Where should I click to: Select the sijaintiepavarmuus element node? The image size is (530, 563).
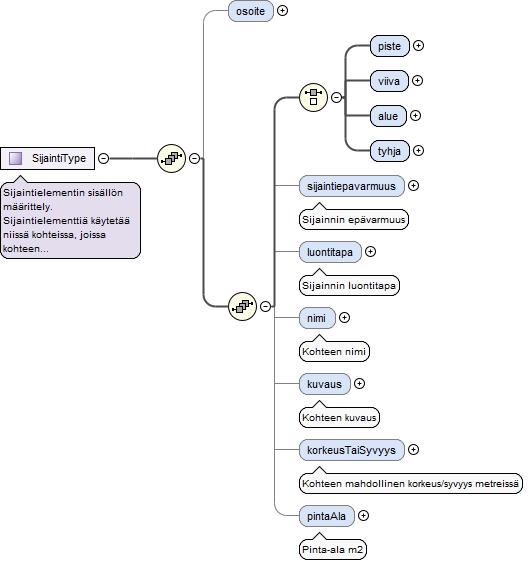[352, 186]
